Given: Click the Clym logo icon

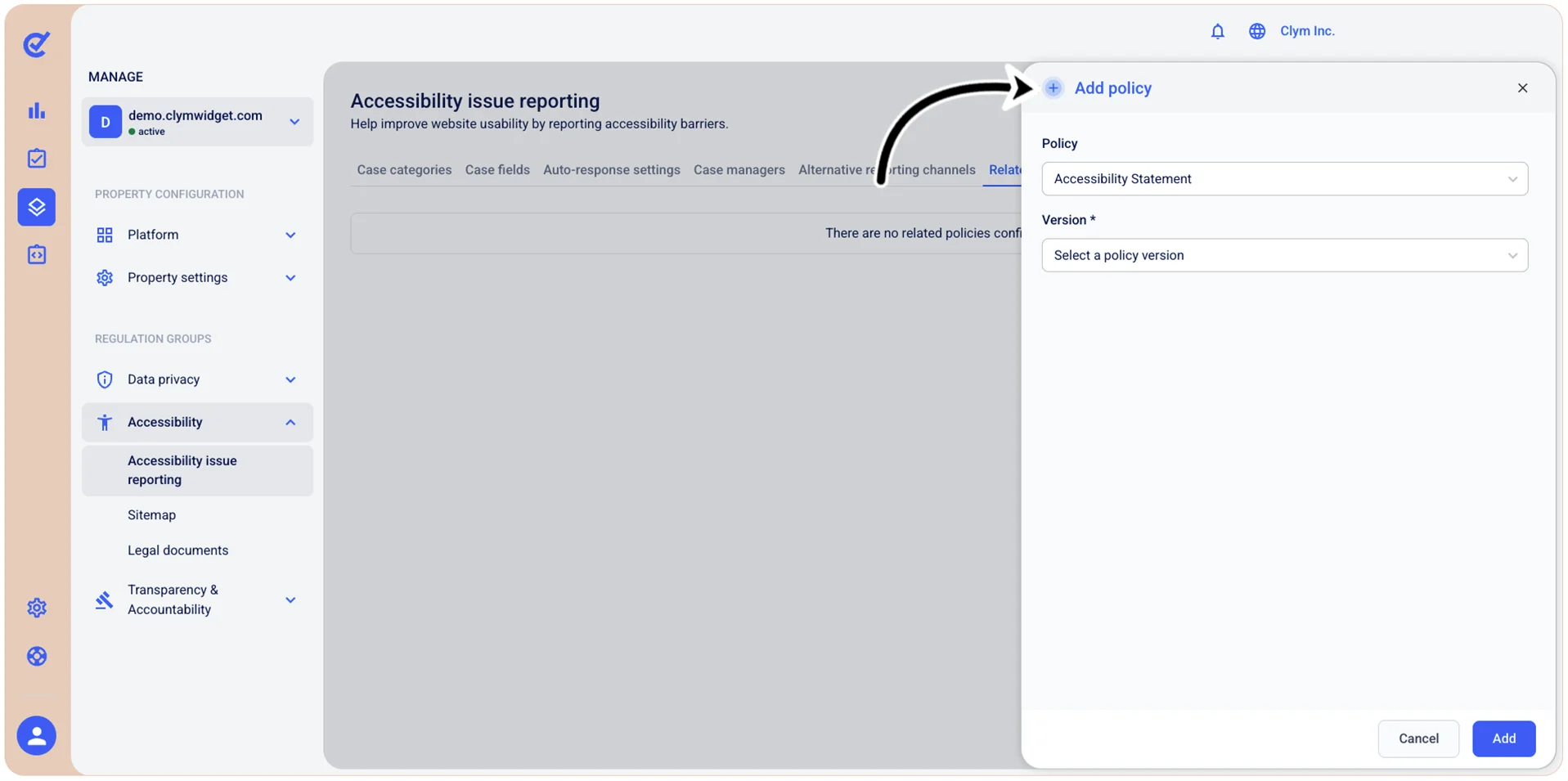Looking at the screenshot, I should tap(36, 44).
